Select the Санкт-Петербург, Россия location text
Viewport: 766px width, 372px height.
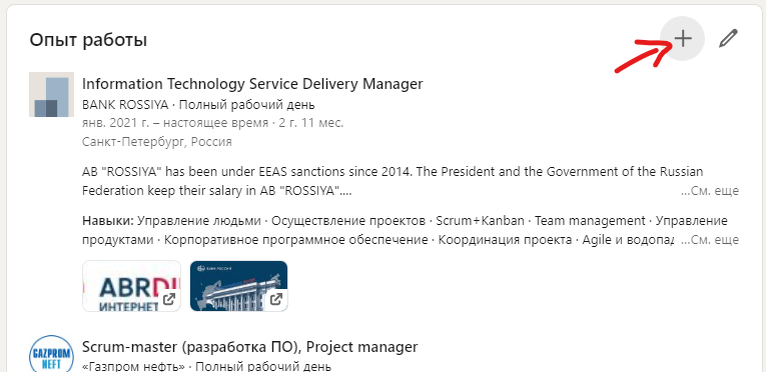pos(157,142)
